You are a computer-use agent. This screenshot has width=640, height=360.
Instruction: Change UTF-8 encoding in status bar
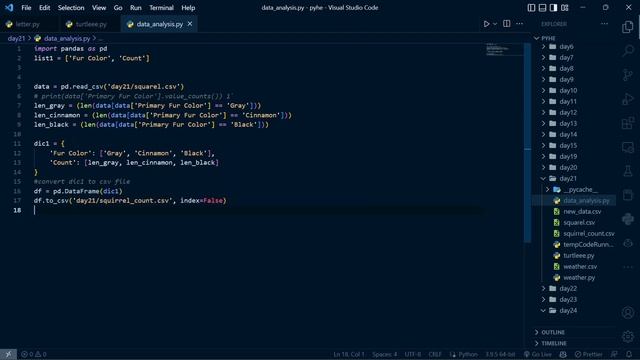click(413, 354)
